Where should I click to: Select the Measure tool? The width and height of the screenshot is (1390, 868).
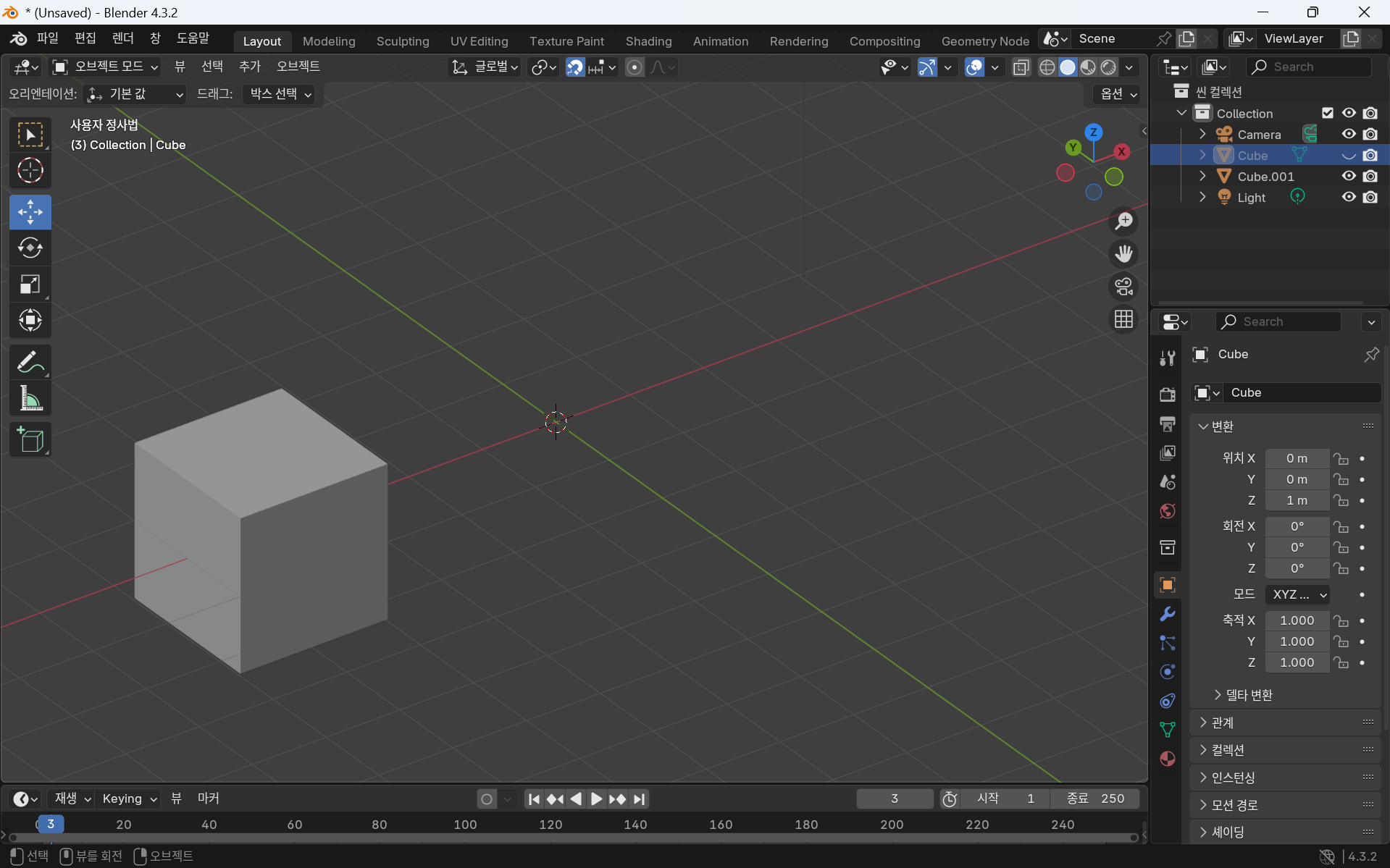coord(30,398)
